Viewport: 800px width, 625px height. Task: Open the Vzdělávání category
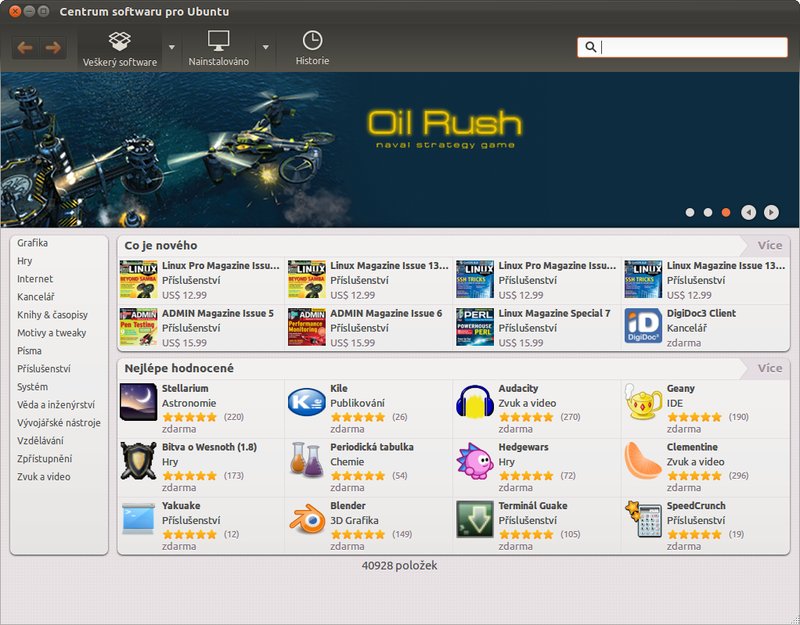pyautogui.click(x=40, y=440)
